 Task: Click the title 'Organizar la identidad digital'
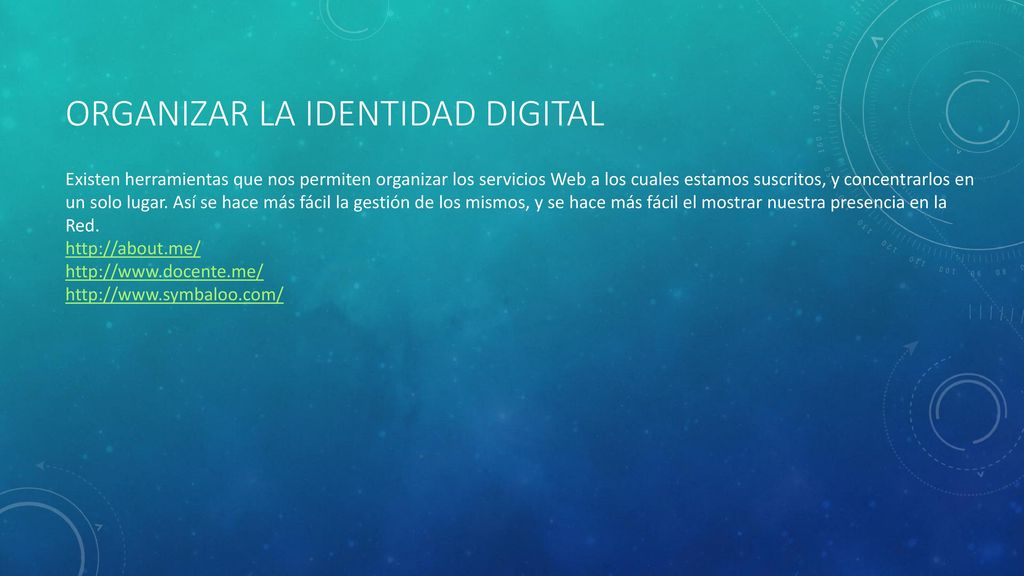(334, 114)
